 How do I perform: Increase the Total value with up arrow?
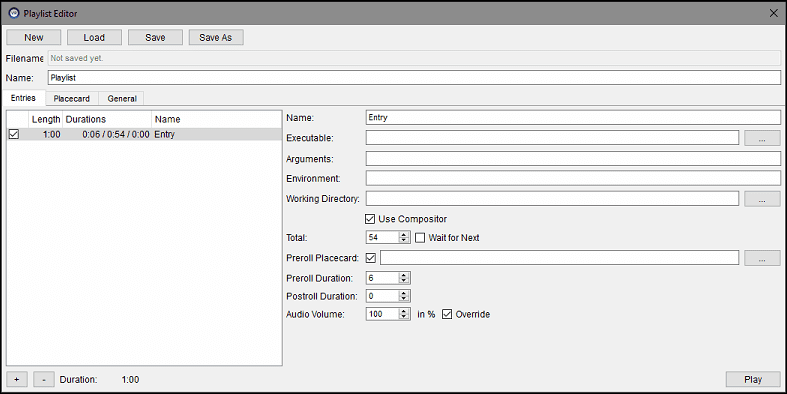(404, 235)
